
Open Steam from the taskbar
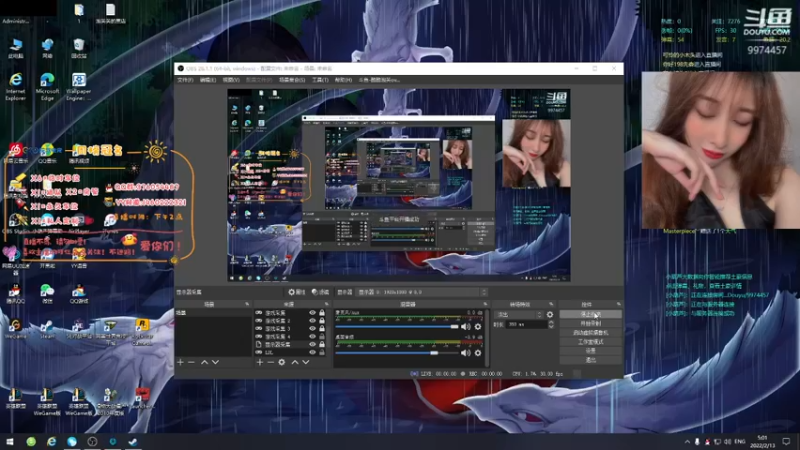coord(133,441)
